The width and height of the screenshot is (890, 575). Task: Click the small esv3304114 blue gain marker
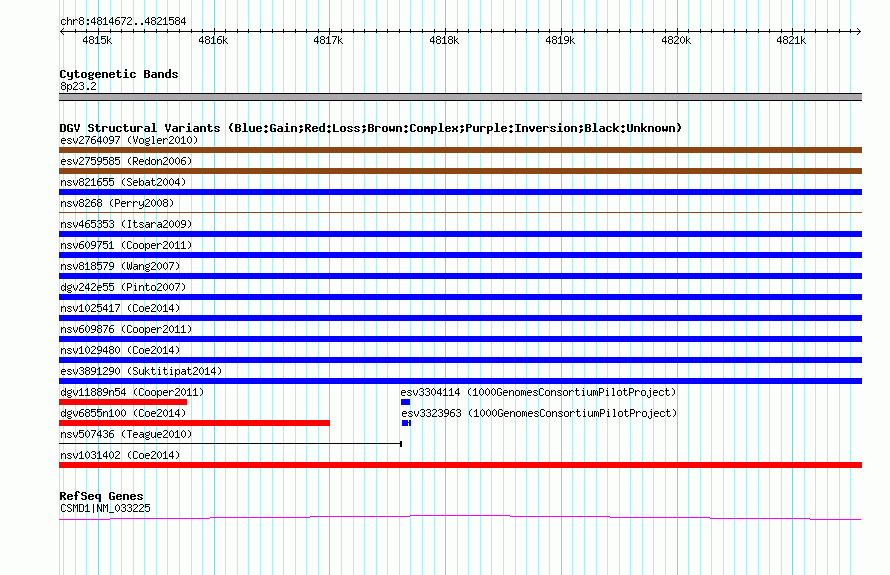(405, 402)
